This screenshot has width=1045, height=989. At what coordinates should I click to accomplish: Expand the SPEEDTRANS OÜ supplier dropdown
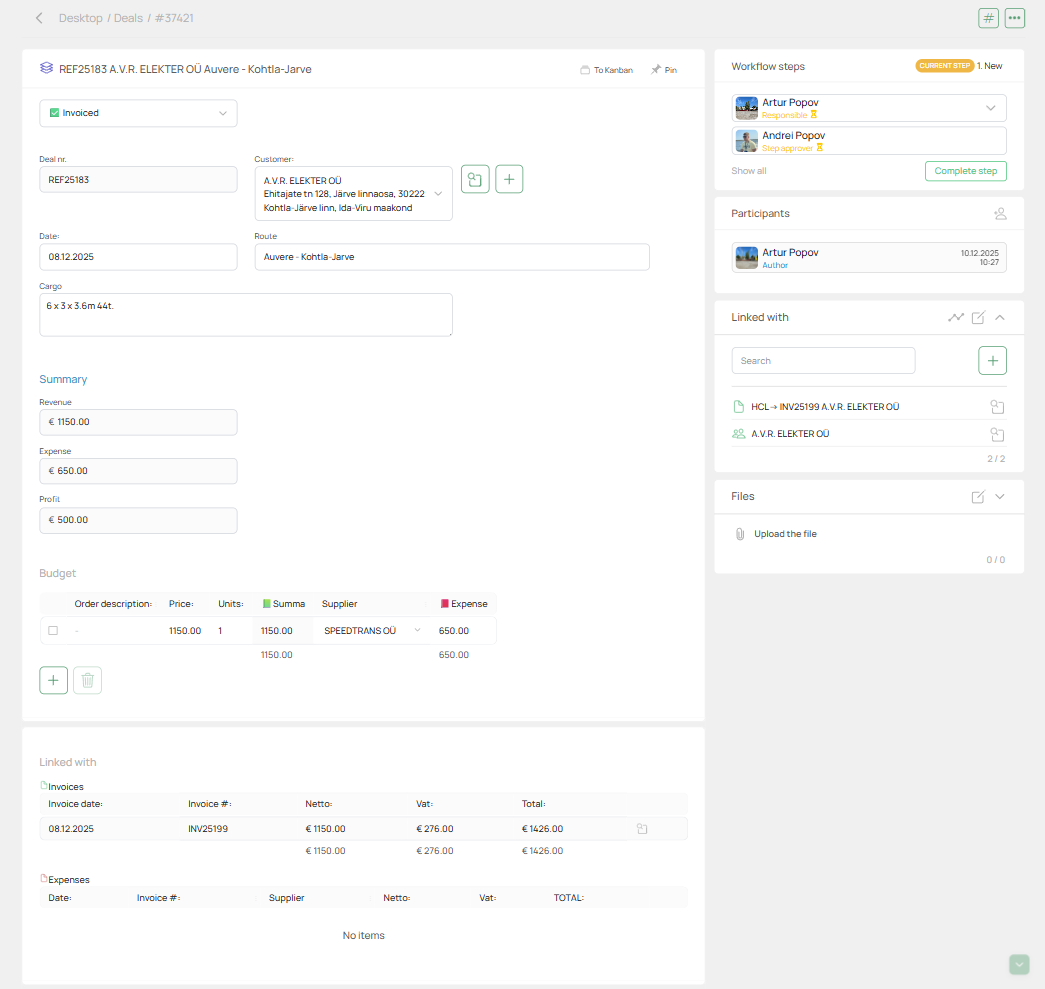[417, 631]
